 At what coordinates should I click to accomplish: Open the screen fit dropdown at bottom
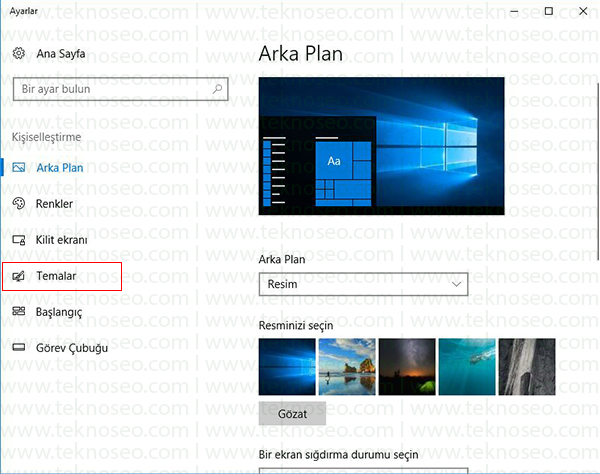pos(363,471)
